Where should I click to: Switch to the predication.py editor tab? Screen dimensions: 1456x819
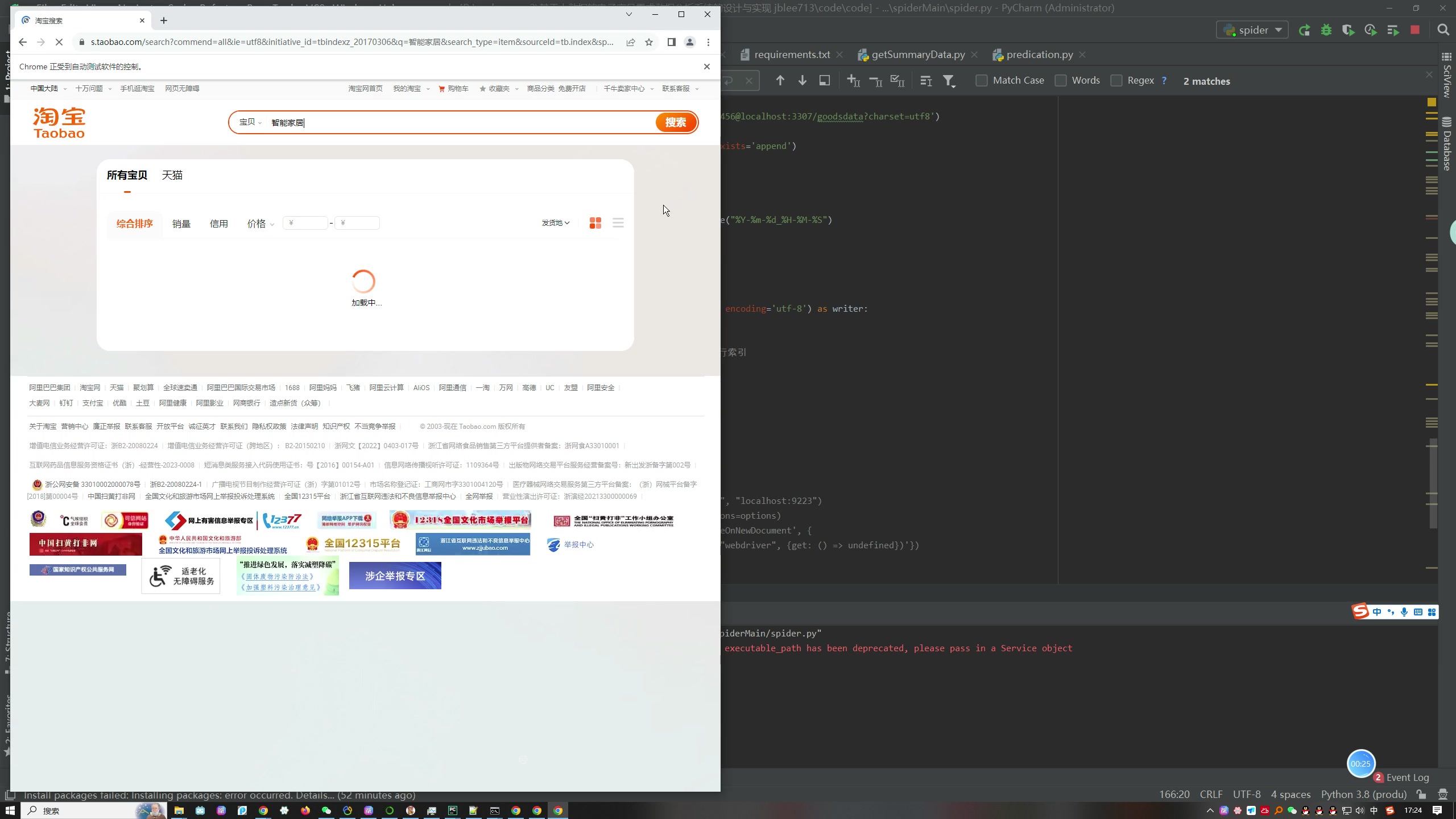[x=1039, y=55]
